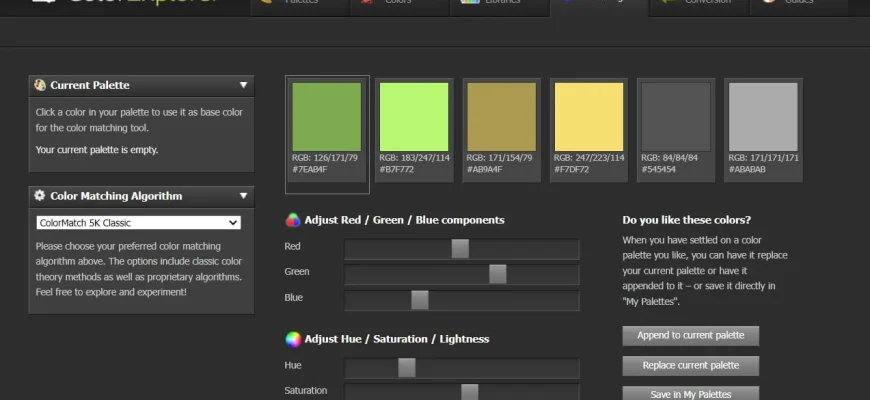Select the yellow #F7DF72 swatch

pos(589,117)
